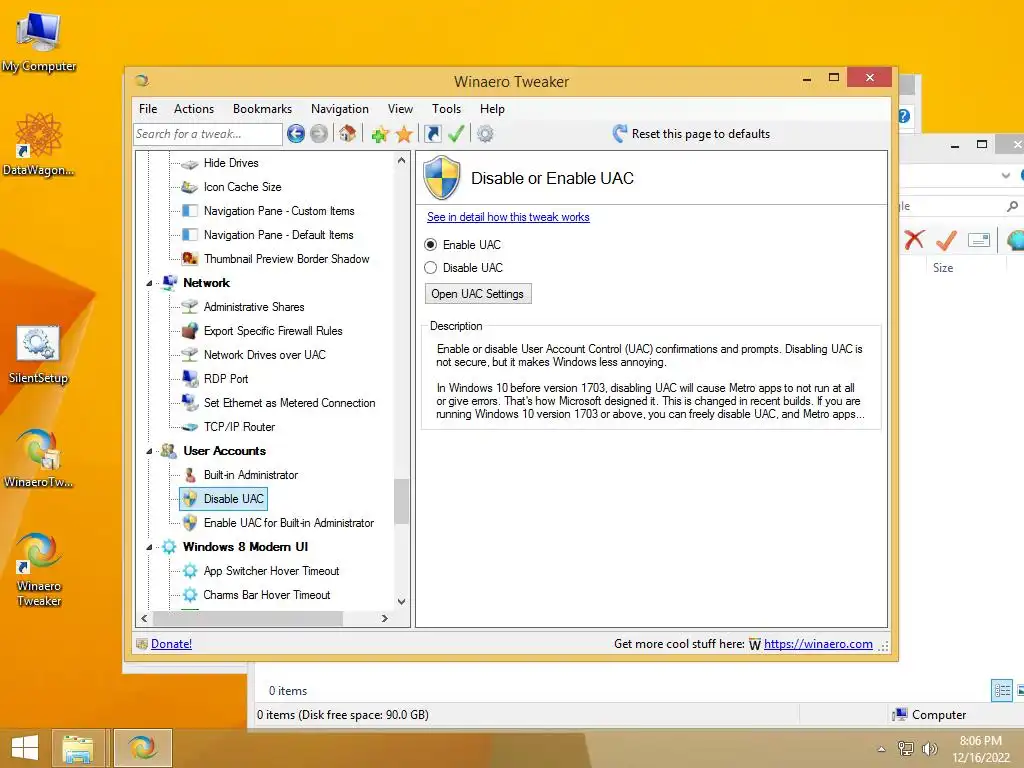Open SilentSetup desktop icon
This screenshot has width=1024, height=768.
[38, 354]
